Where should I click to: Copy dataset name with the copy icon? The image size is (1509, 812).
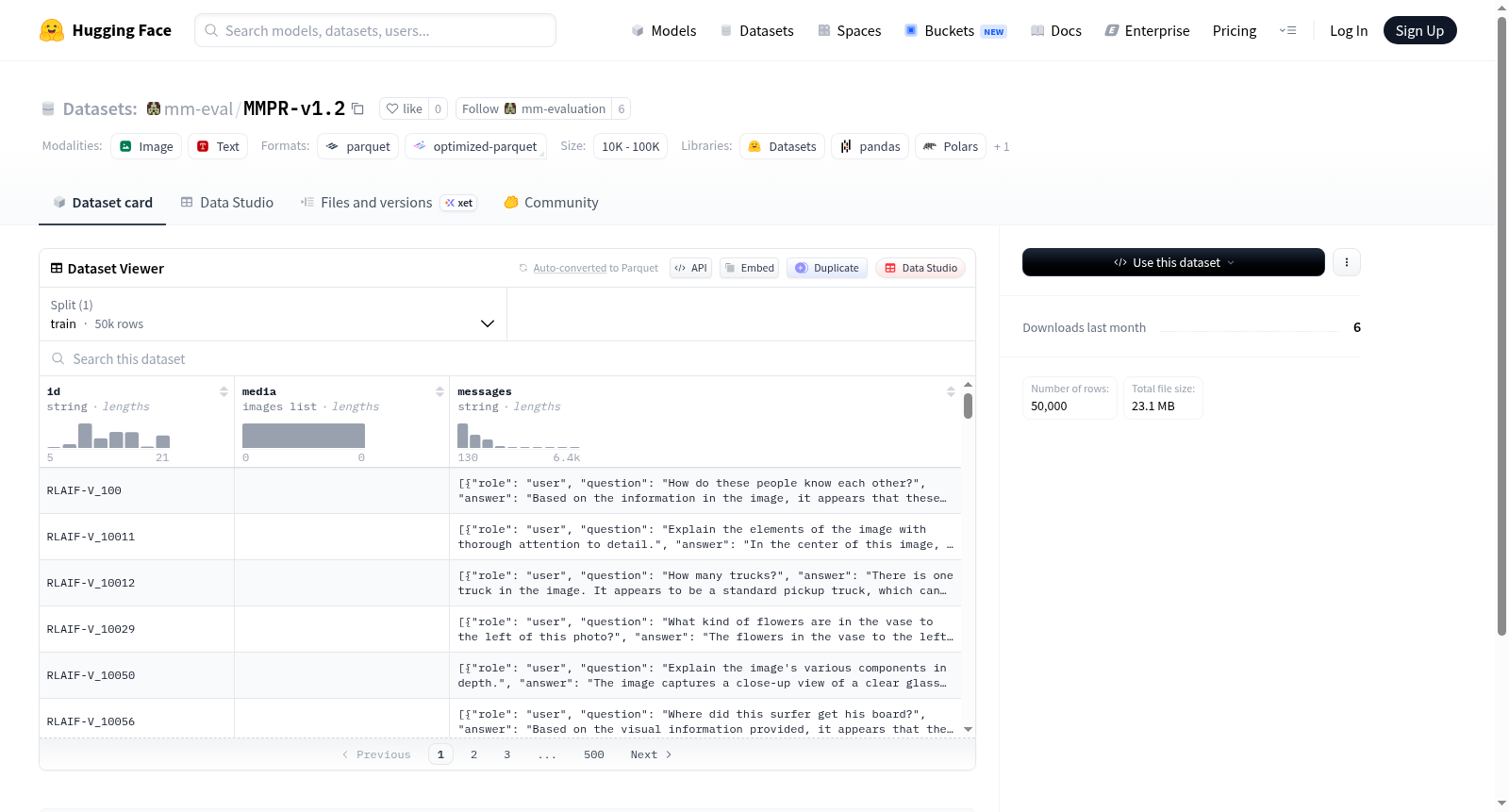point(357,108)
